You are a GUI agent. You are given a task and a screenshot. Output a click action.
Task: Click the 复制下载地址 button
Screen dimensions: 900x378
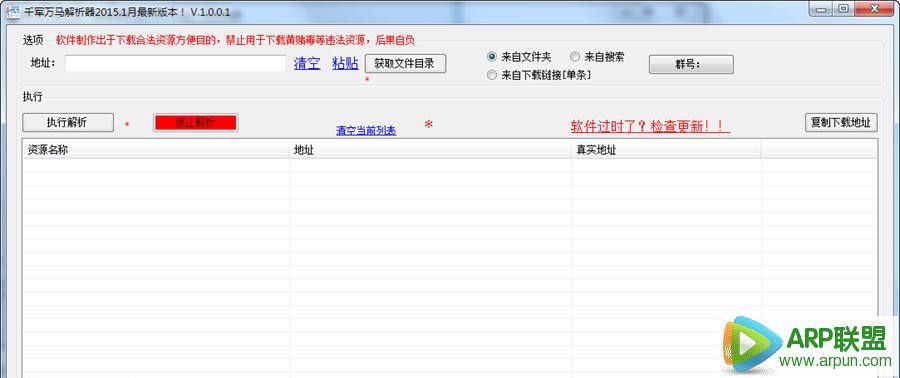click(x=841, y=122)
